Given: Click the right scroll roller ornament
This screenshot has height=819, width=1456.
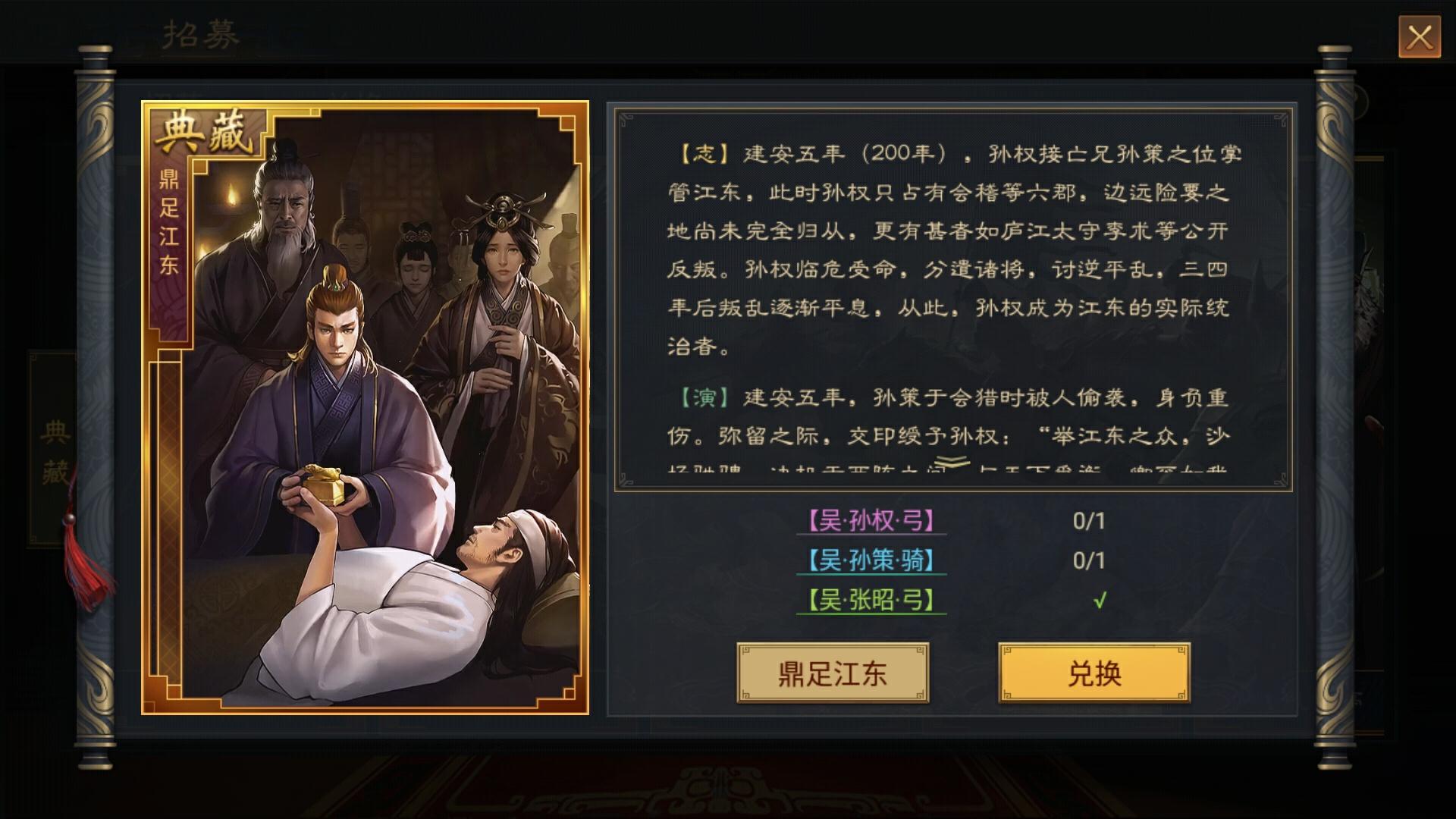Looking at the screenshot, I should point(1335,407).
